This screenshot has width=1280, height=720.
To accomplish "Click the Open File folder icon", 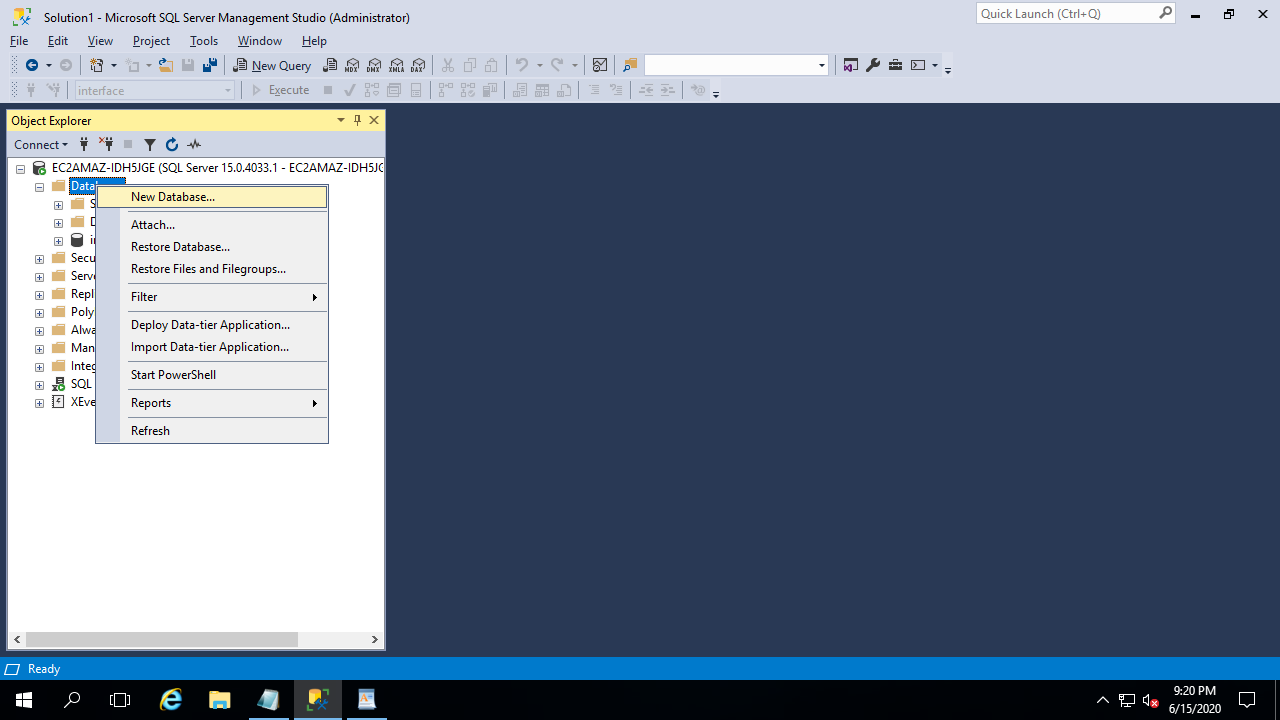I will [166, 65].
